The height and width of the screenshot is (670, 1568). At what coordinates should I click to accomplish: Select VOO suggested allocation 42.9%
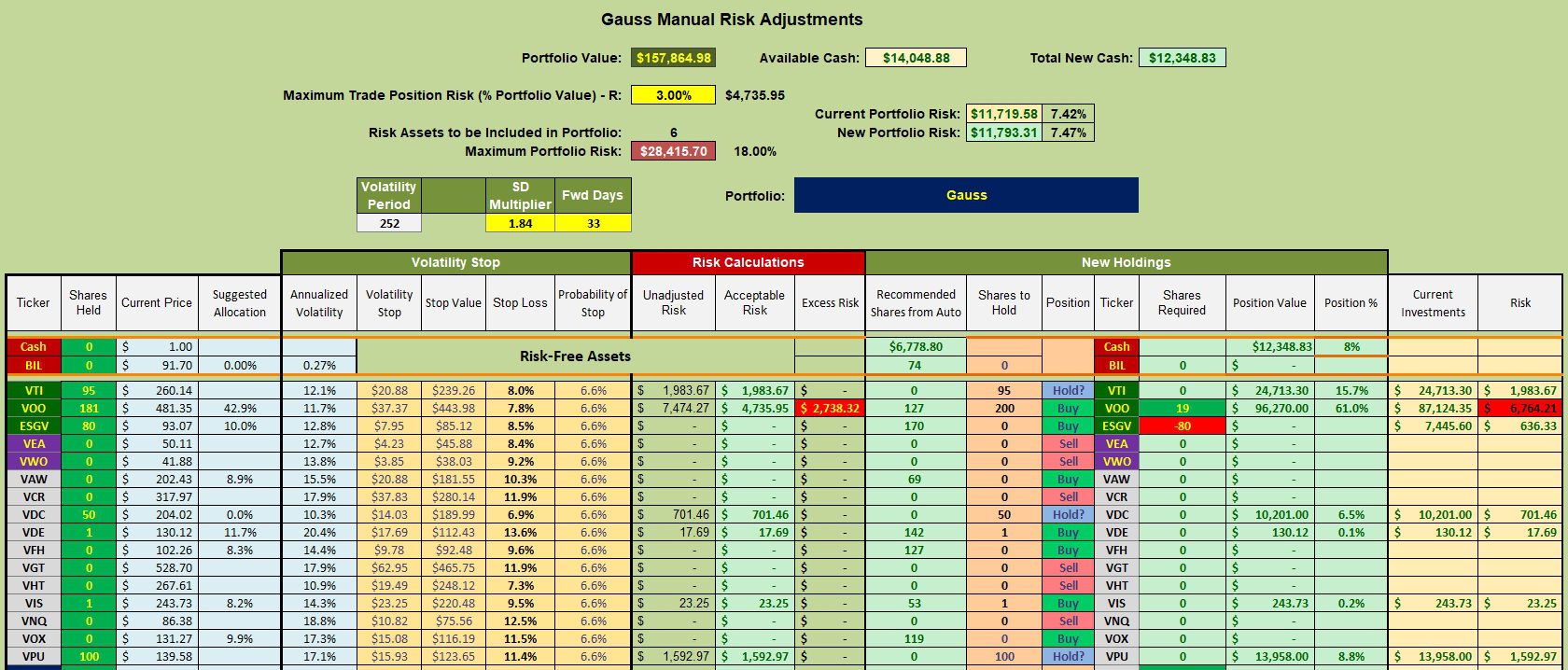(240, 408)
